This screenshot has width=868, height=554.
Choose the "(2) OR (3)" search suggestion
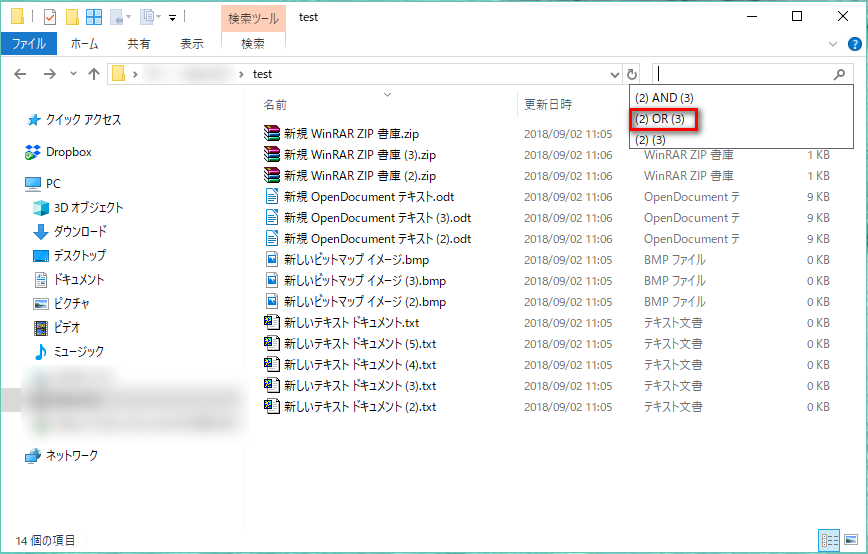(664, 119)
